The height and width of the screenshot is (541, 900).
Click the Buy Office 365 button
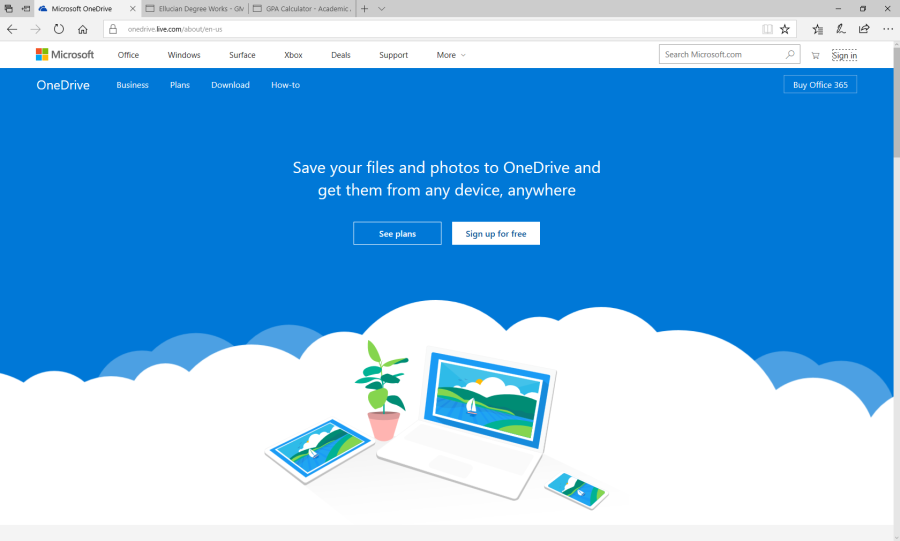click(x=820, y=84)
